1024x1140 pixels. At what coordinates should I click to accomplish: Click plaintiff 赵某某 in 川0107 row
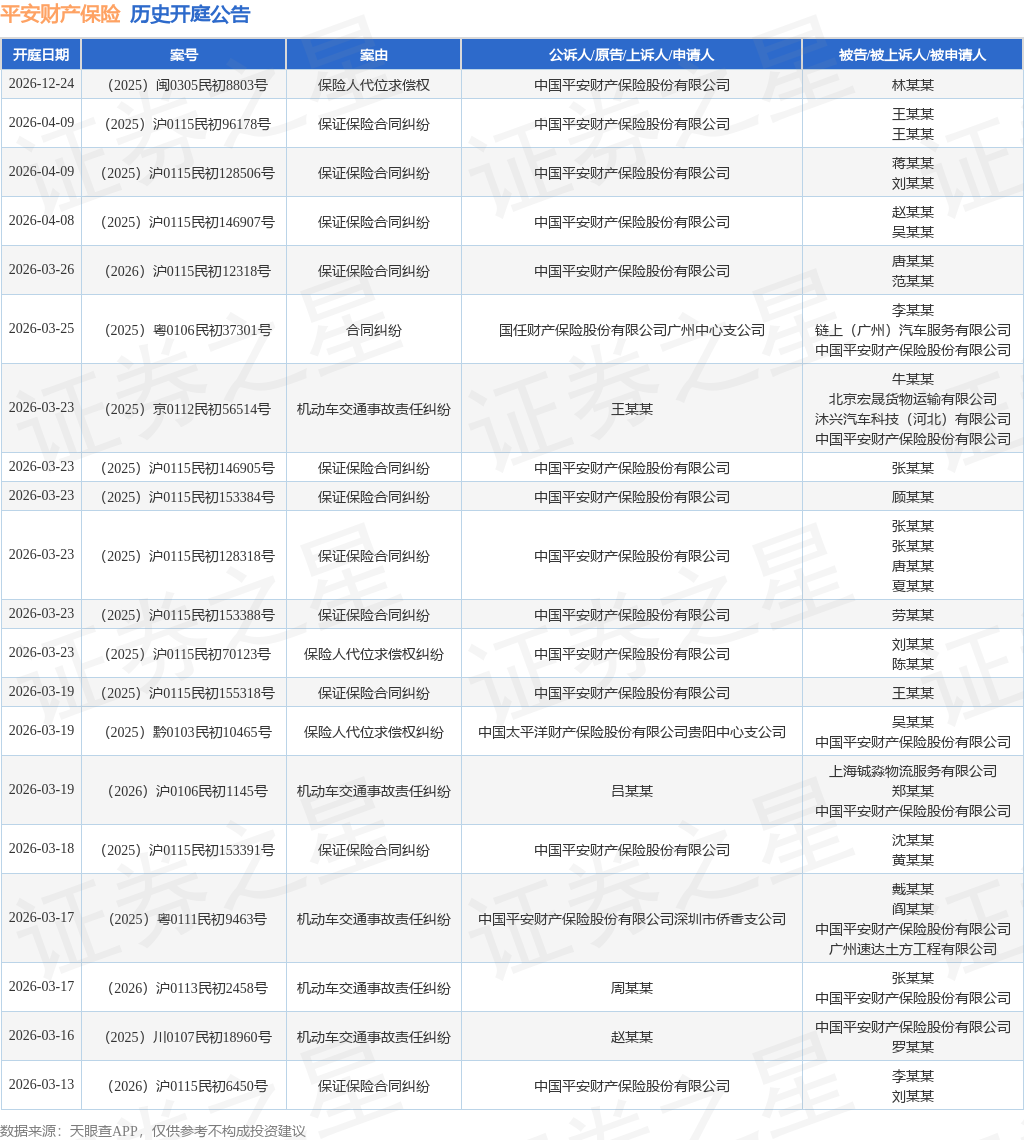tap(631, 1037)
